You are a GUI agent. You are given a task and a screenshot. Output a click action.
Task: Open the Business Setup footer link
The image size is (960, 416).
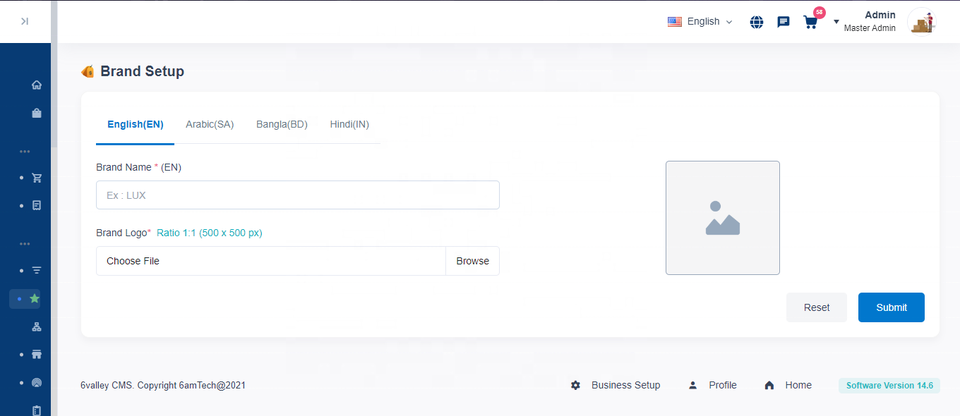coord(626,385)
